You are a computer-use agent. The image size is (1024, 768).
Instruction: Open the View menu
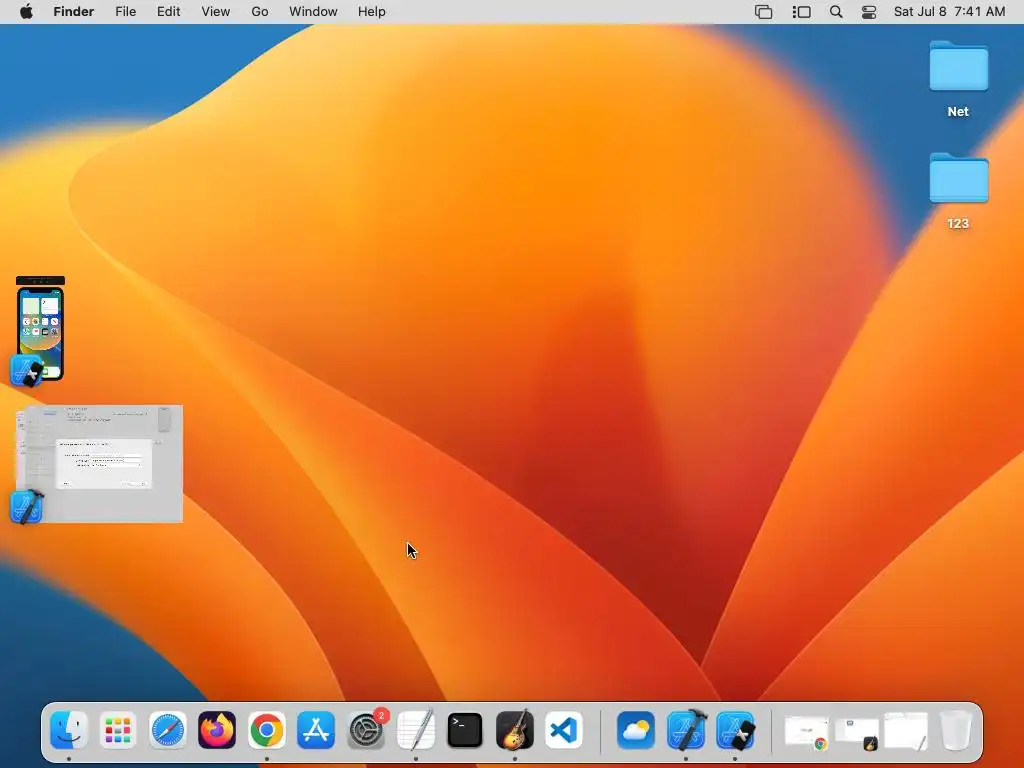[216, 12]
